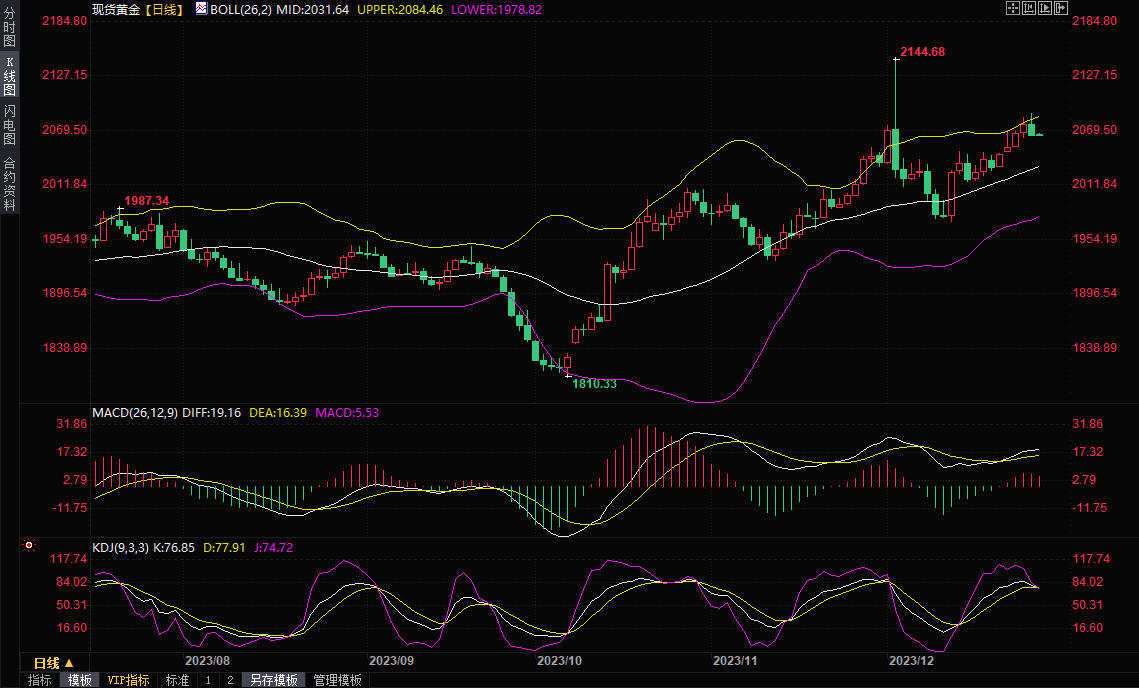1139x688 pixels.
Task: Choose the 标准 template
Action: click(177, 680)
